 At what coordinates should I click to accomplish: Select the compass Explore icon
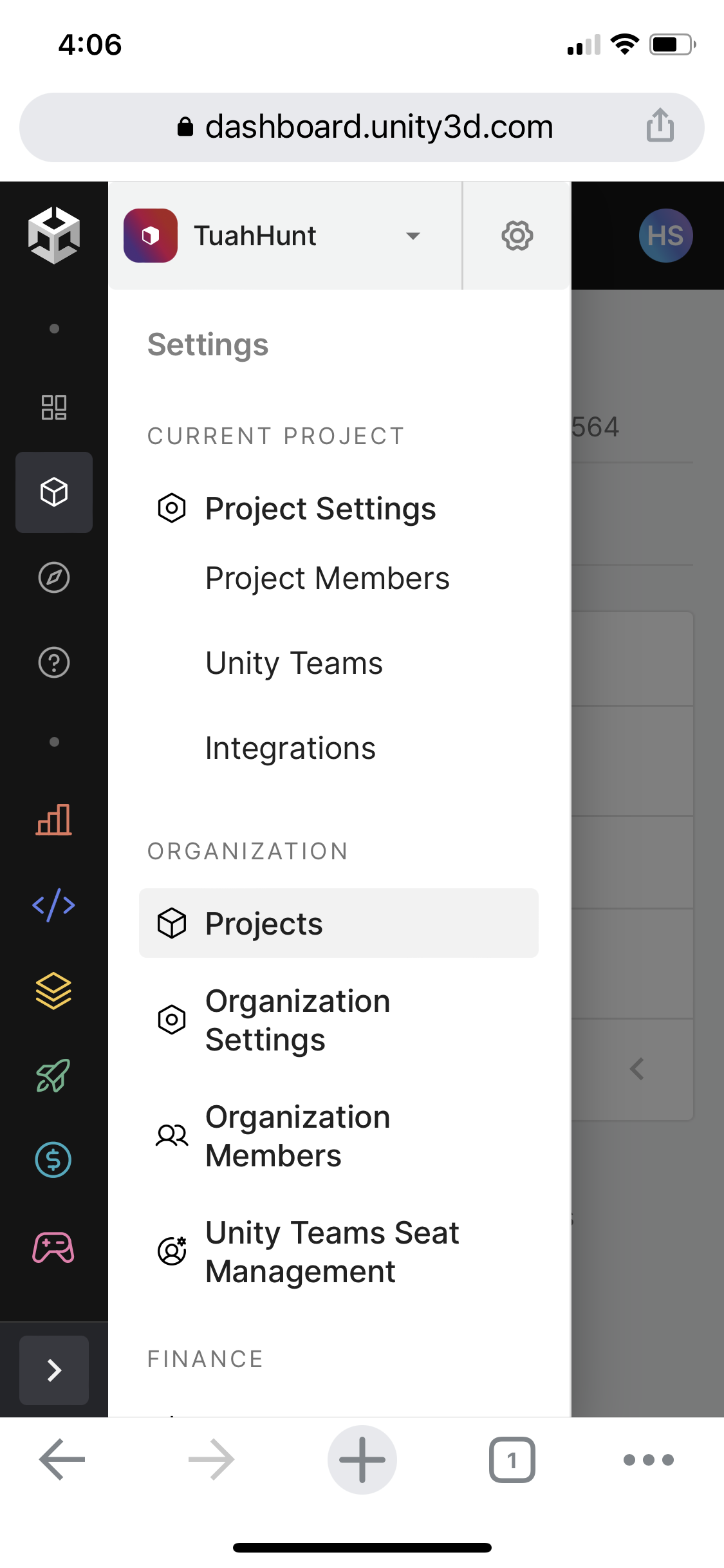[54, 577]
